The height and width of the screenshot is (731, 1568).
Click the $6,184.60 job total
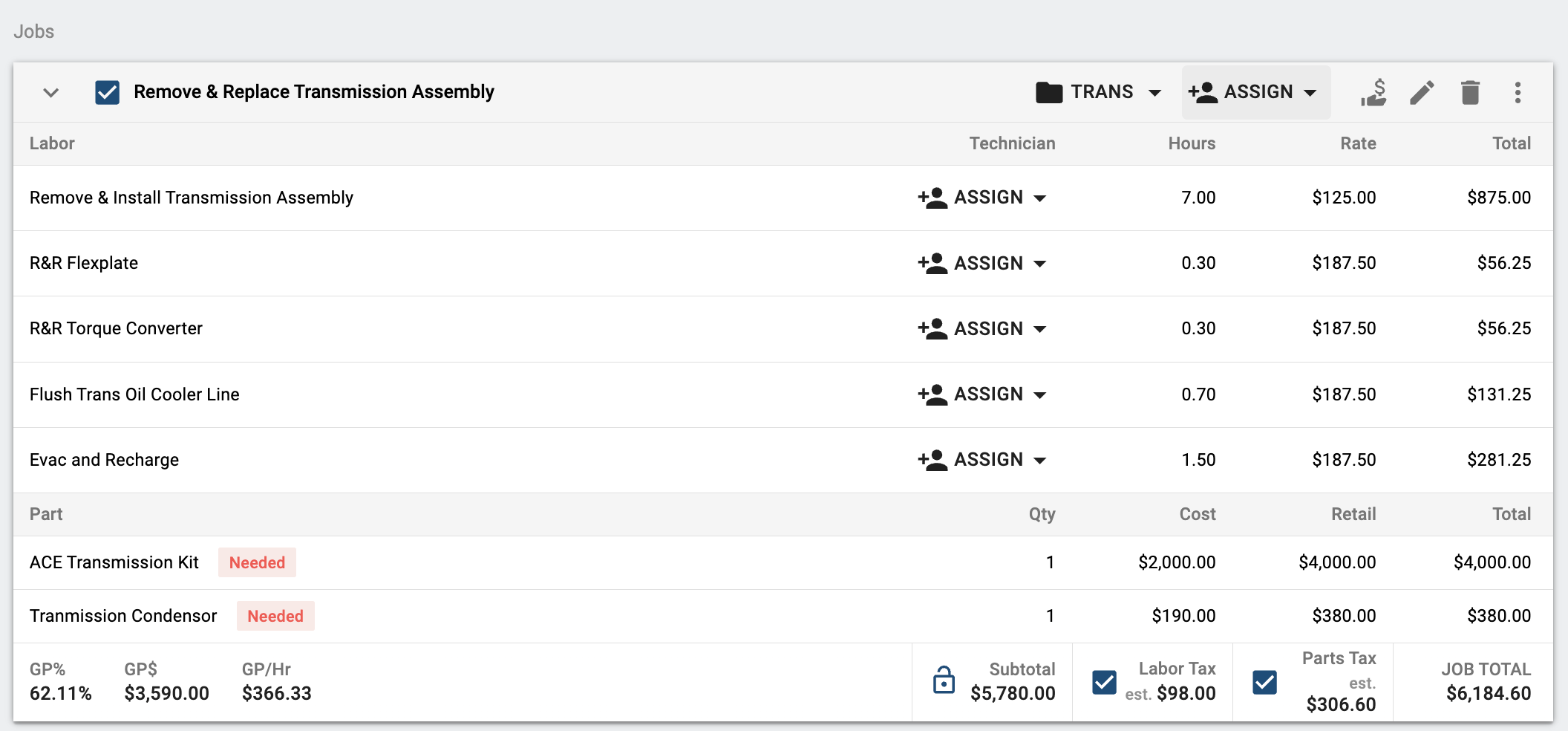1489,694
